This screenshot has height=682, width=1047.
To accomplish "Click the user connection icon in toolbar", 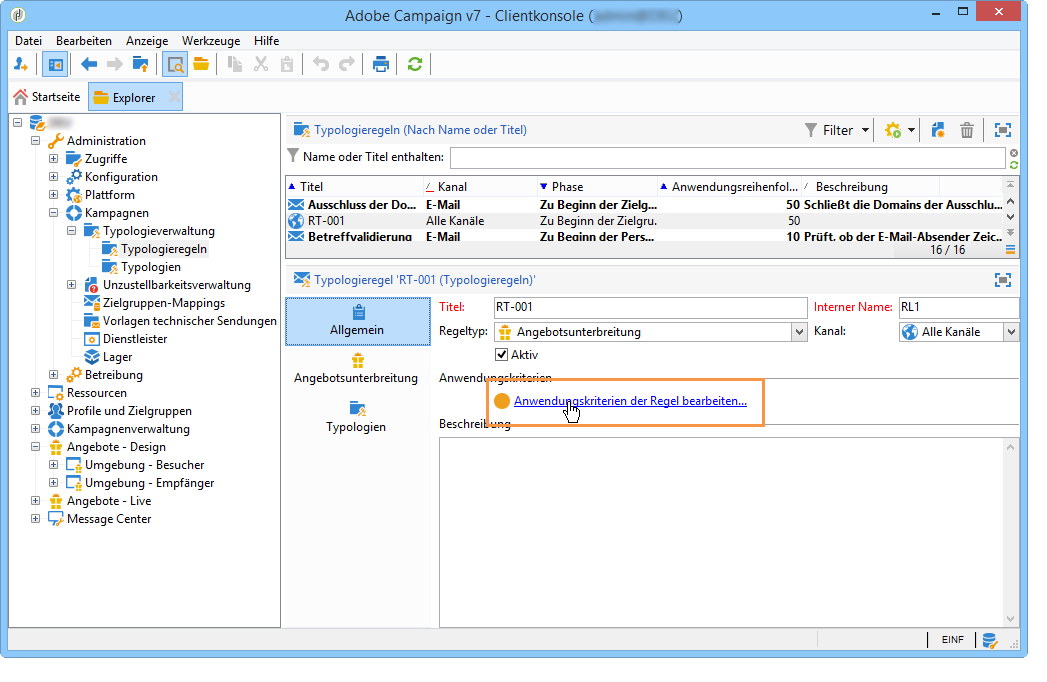I will [x=21, y=64].
